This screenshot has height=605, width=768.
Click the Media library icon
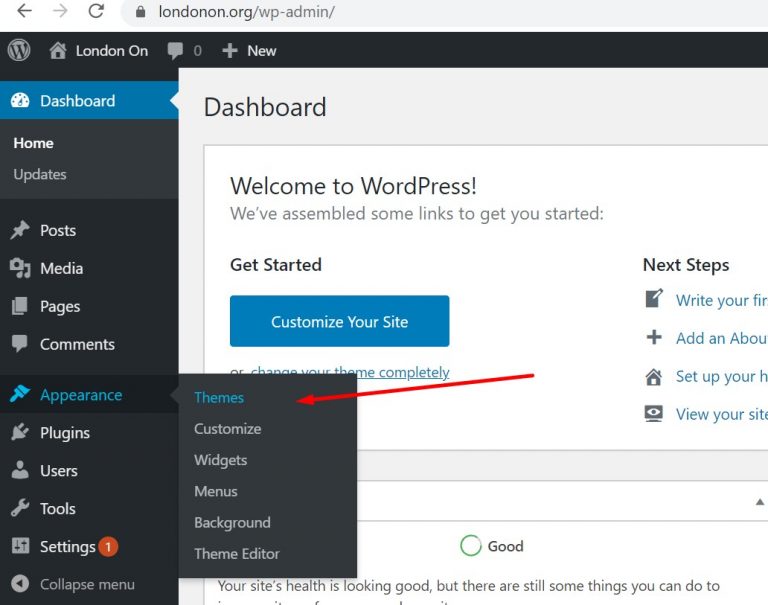click(20, 268)
